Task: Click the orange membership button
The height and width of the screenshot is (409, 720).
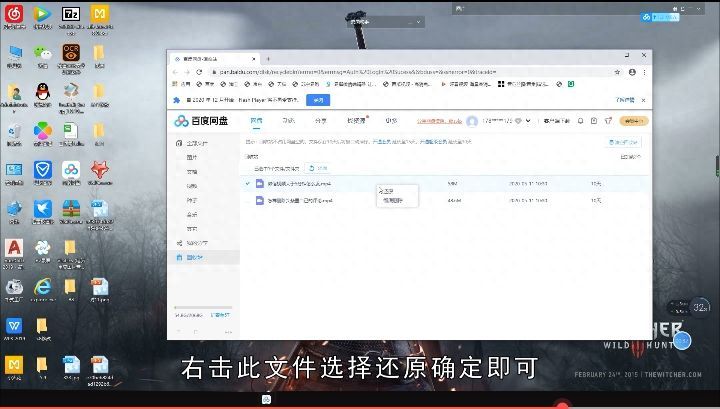Action: click(x=634, y=121)
